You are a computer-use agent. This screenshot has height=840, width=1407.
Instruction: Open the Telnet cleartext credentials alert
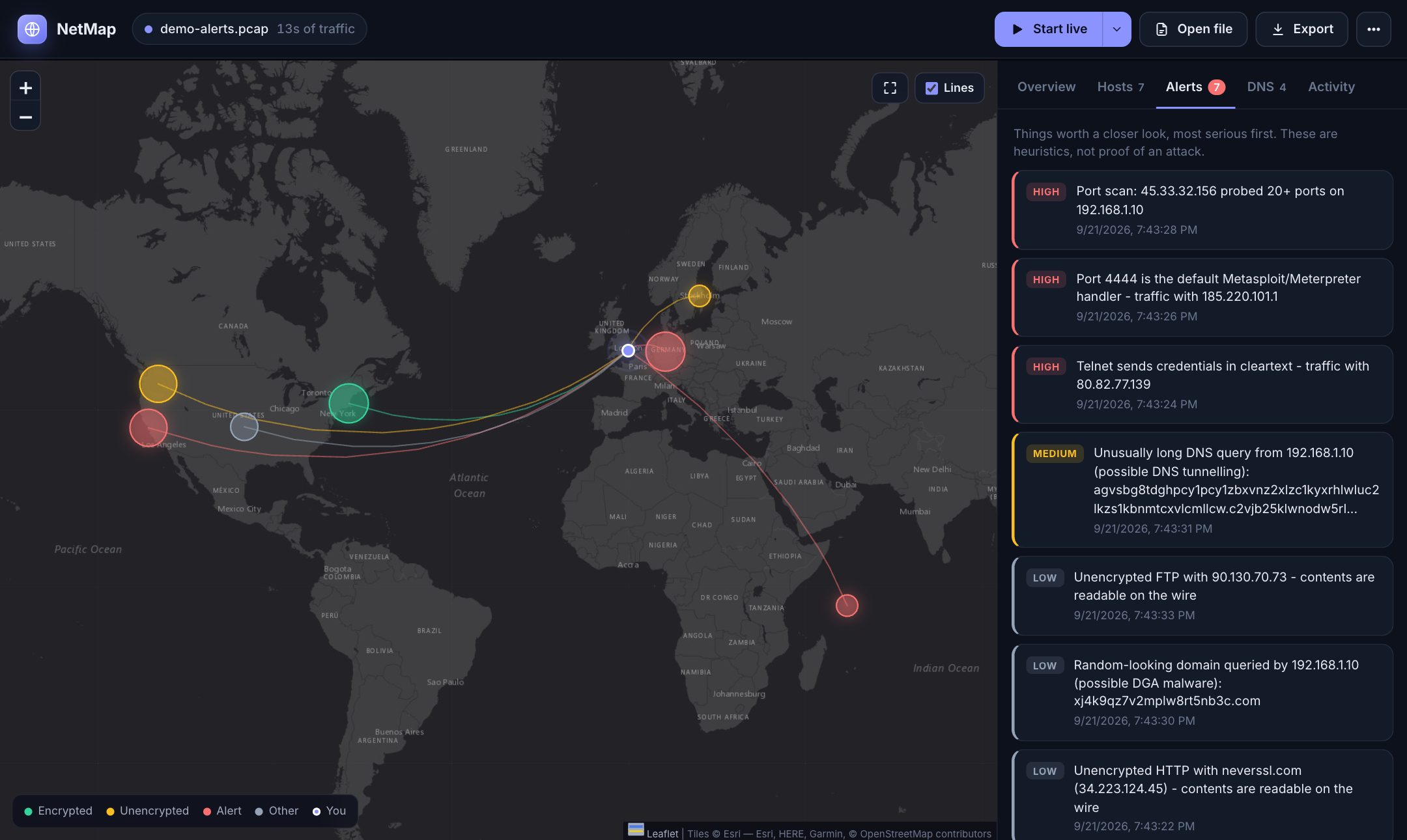1202,385
